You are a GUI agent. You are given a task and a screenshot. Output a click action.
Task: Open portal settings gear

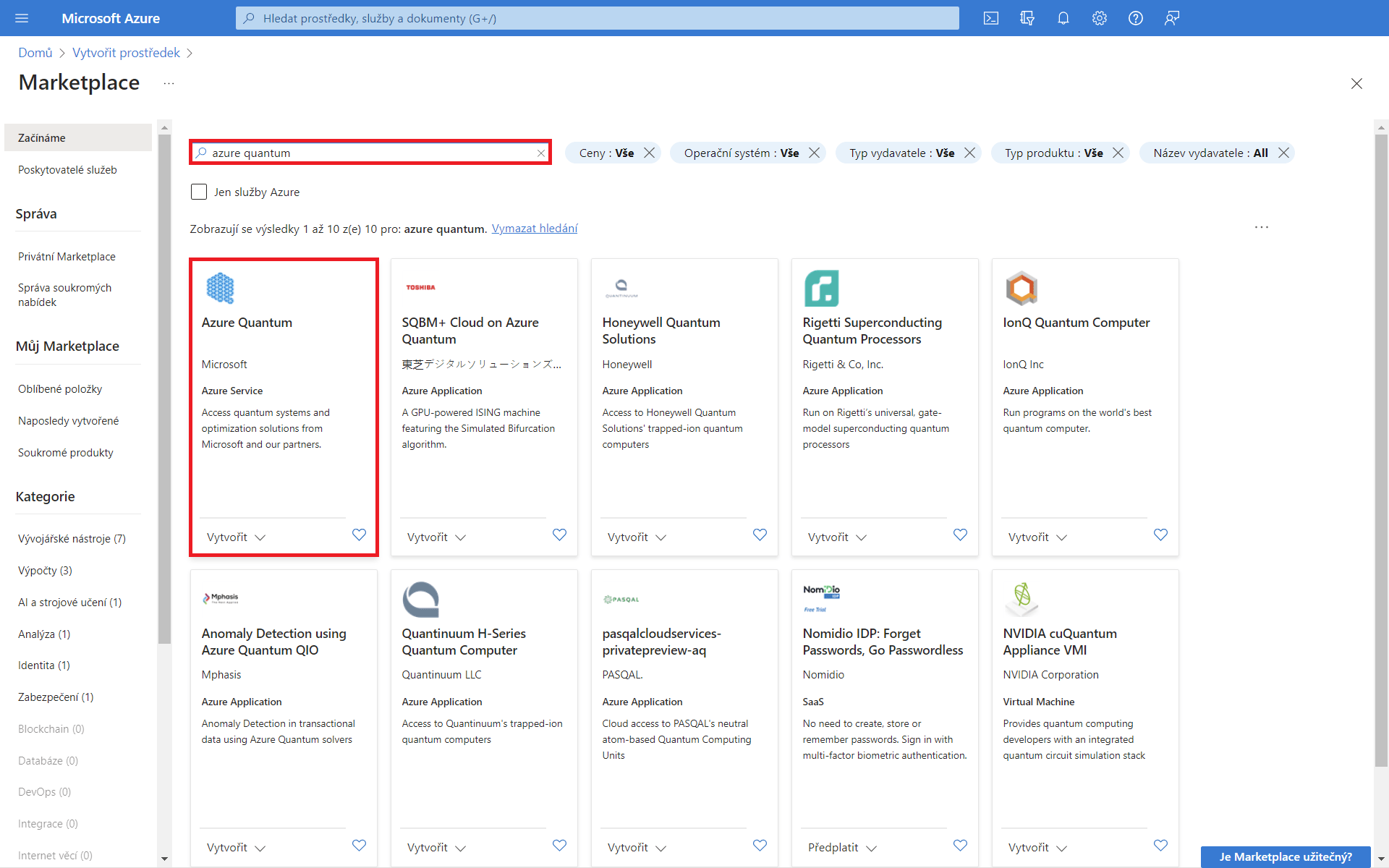[x=1099, y=18]
